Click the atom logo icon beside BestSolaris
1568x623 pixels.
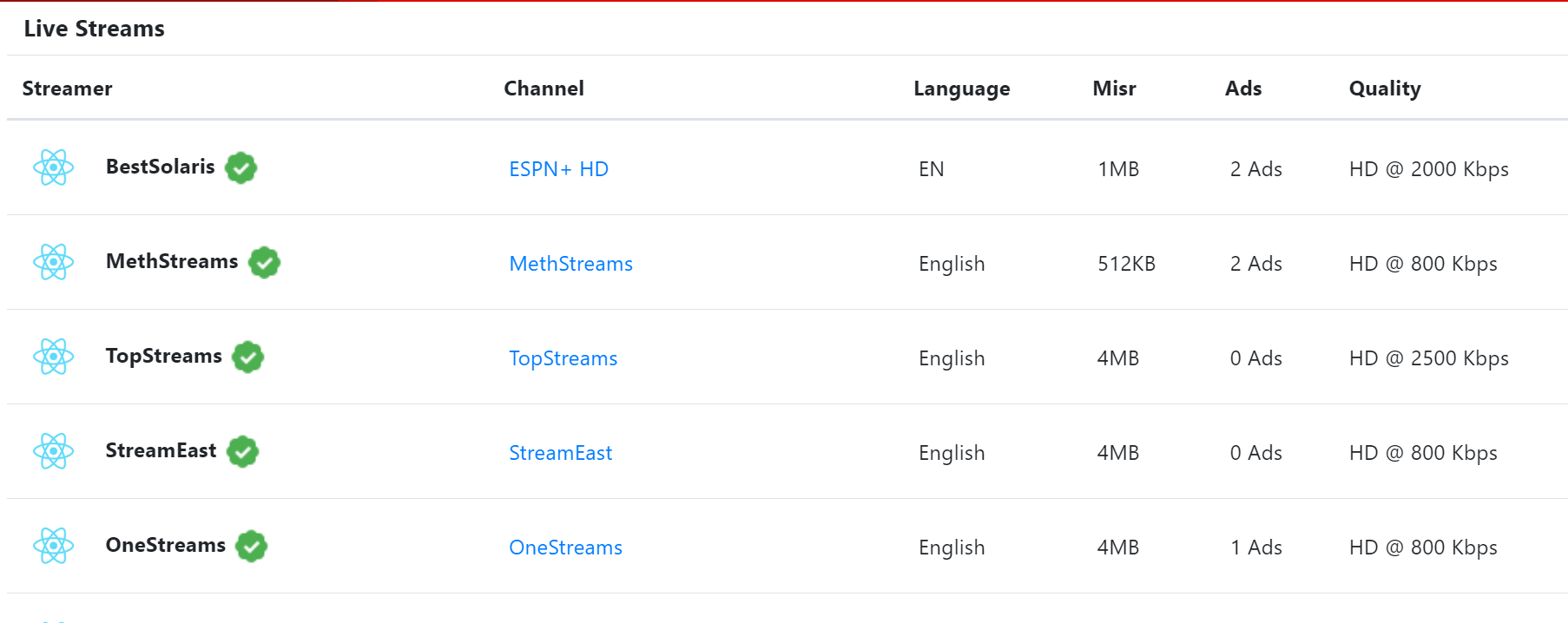[53, 167]
